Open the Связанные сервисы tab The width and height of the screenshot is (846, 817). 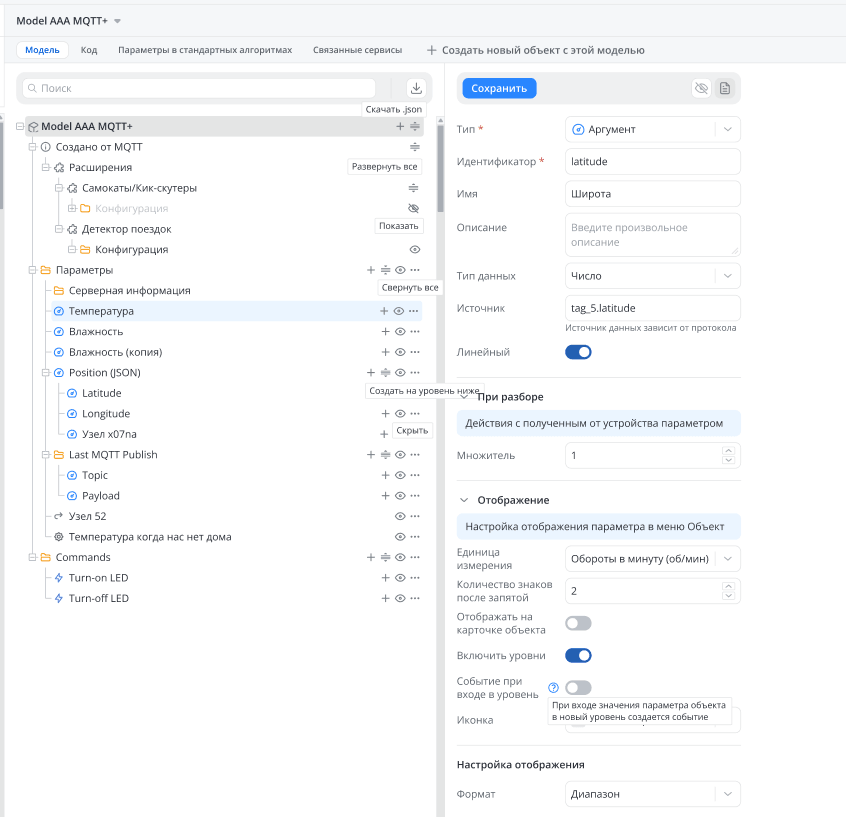357,50
